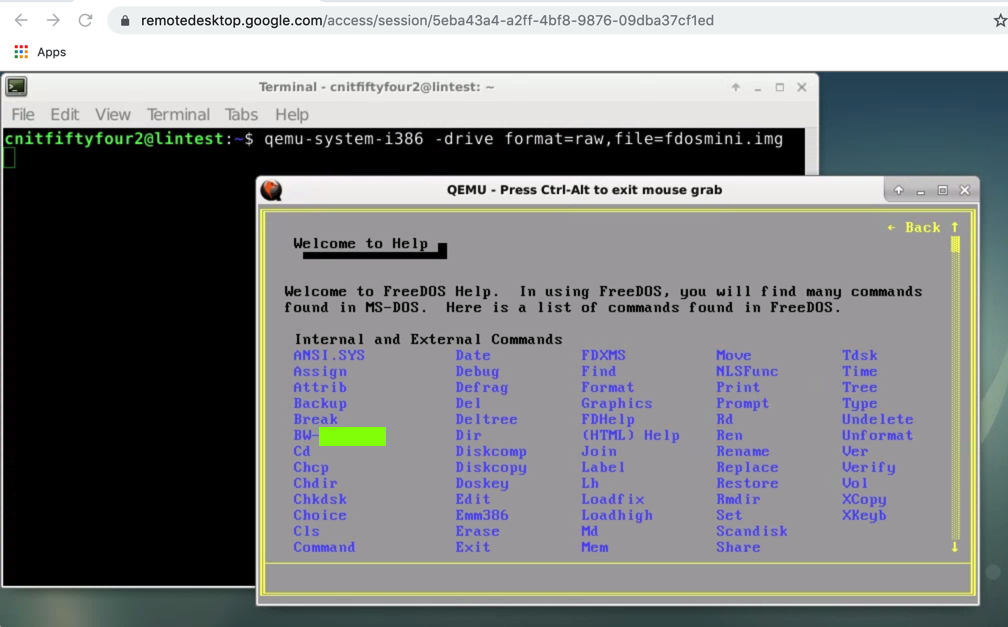1008x627 pixels.
Task: Open the Backup command help
Action: (320, 404)
